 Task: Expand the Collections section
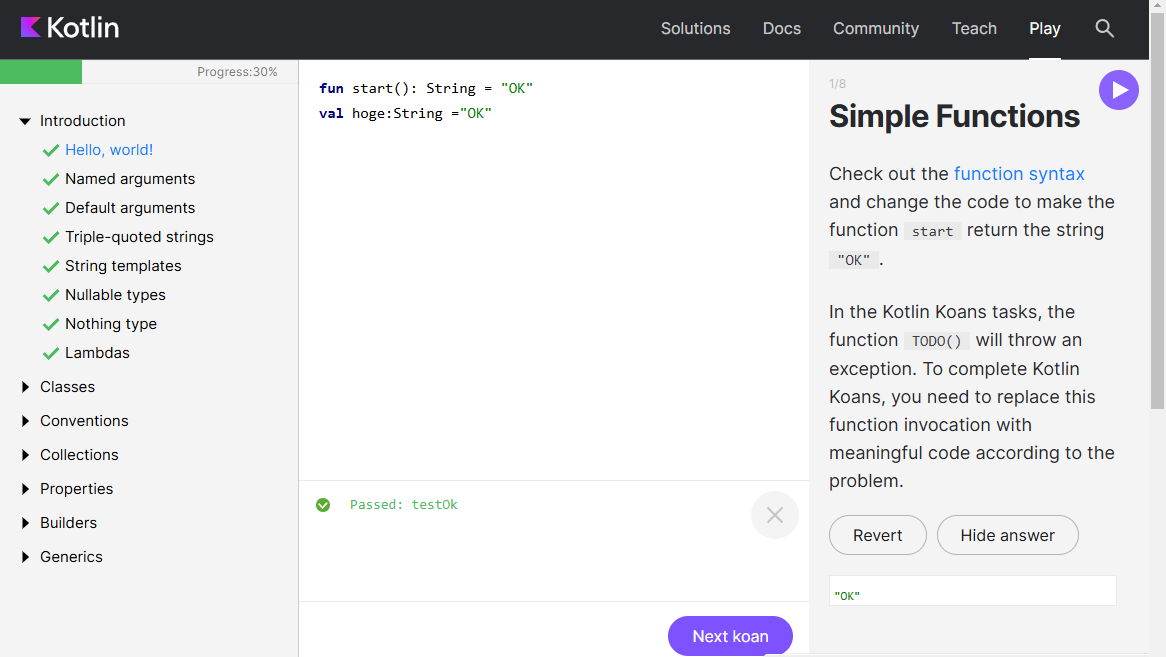click(25, 455)
